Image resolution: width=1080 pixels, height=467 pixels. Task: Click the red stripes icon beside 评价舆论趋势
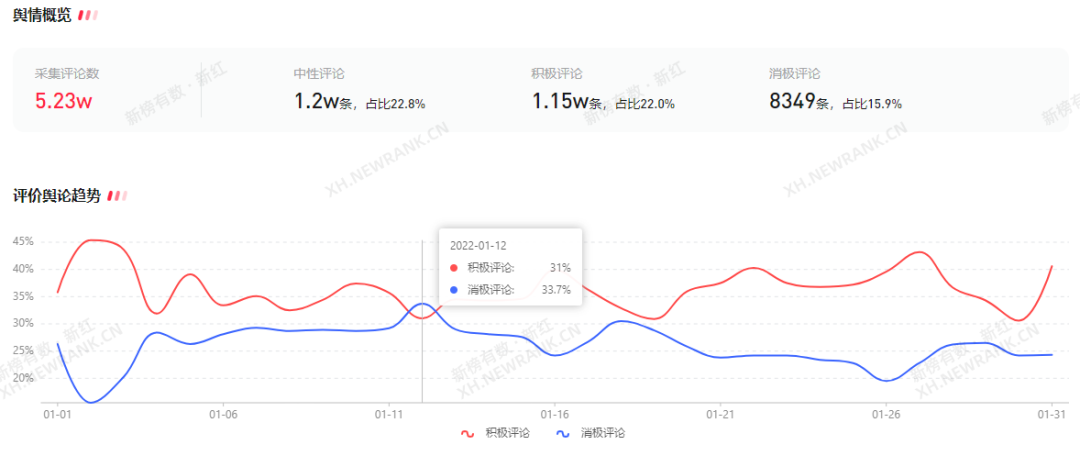[x=117, y=196]
